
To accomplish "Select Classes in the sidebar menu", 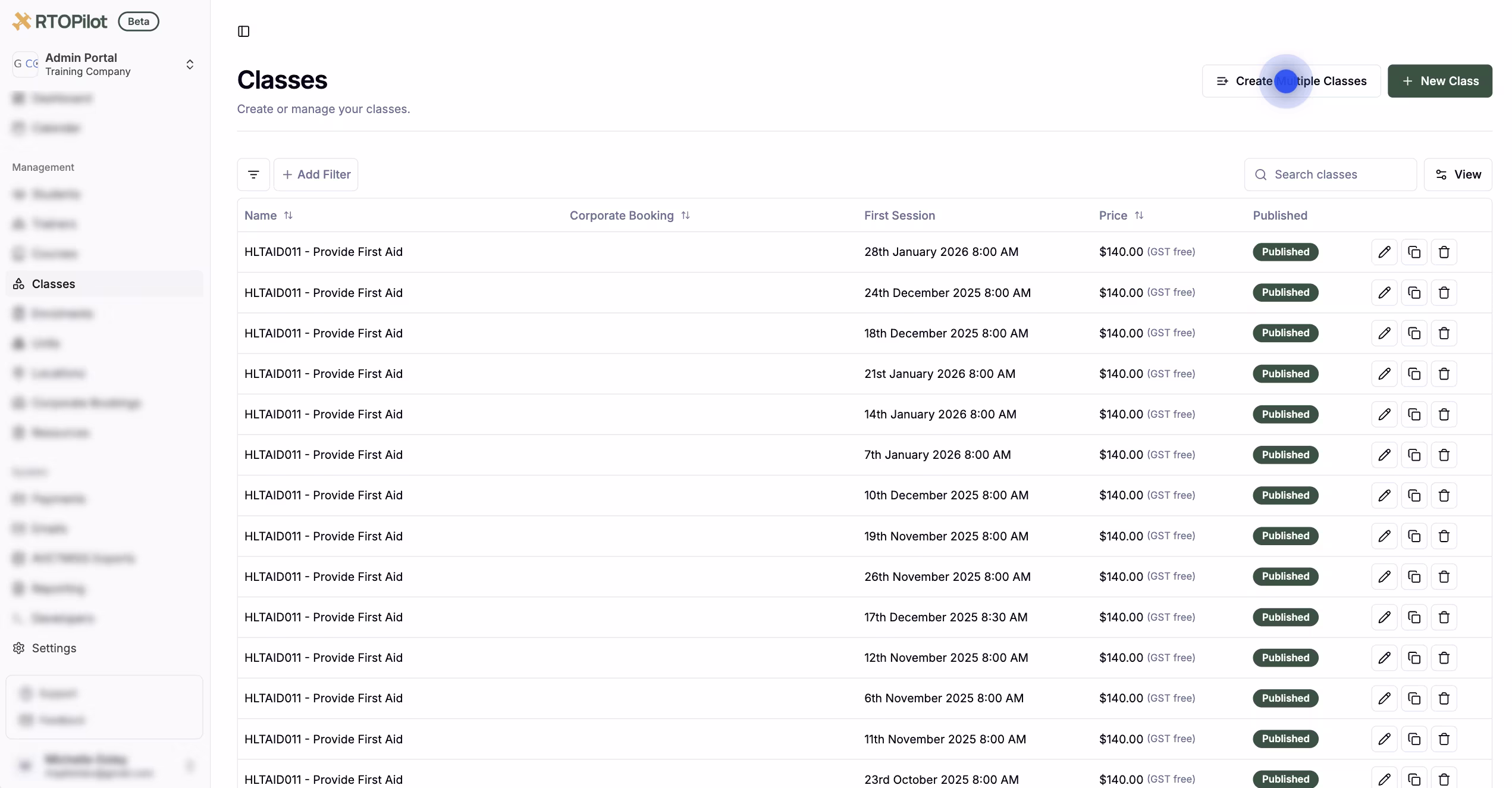I will [x=54, y=284].
